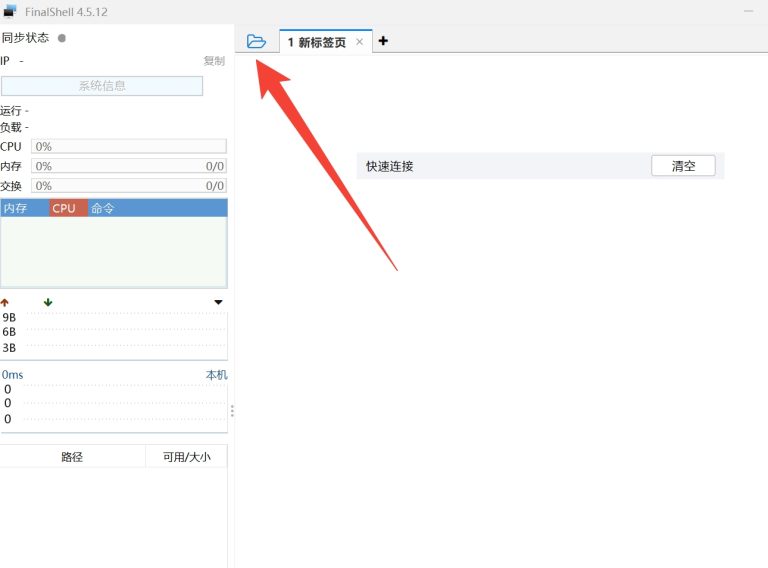Screen dimensions: 768x568
Task: Close the 新标签页 tab
Action: point(360,42)
